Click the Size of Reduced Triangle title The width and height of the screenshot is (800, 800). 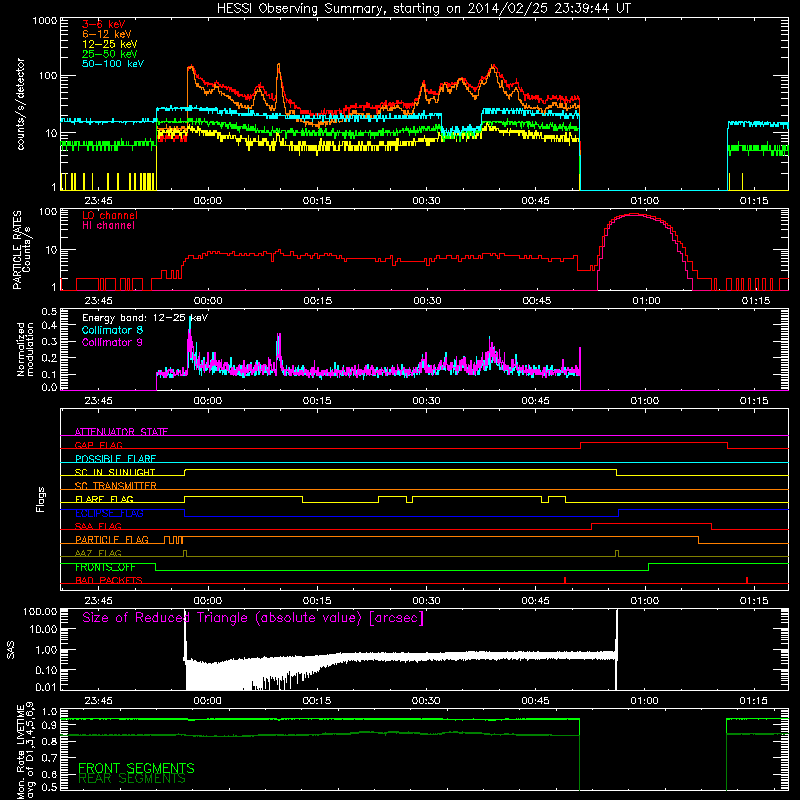click(253, 618)
